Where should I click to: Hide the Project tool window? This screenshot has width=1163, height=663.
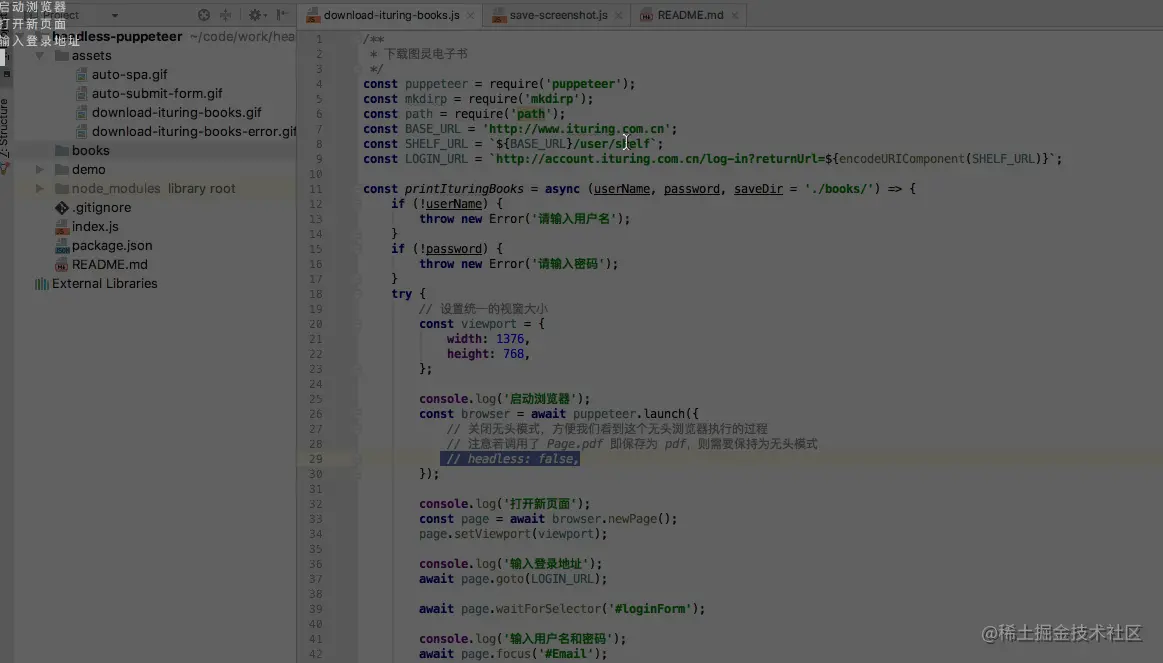tap(282, 15)
